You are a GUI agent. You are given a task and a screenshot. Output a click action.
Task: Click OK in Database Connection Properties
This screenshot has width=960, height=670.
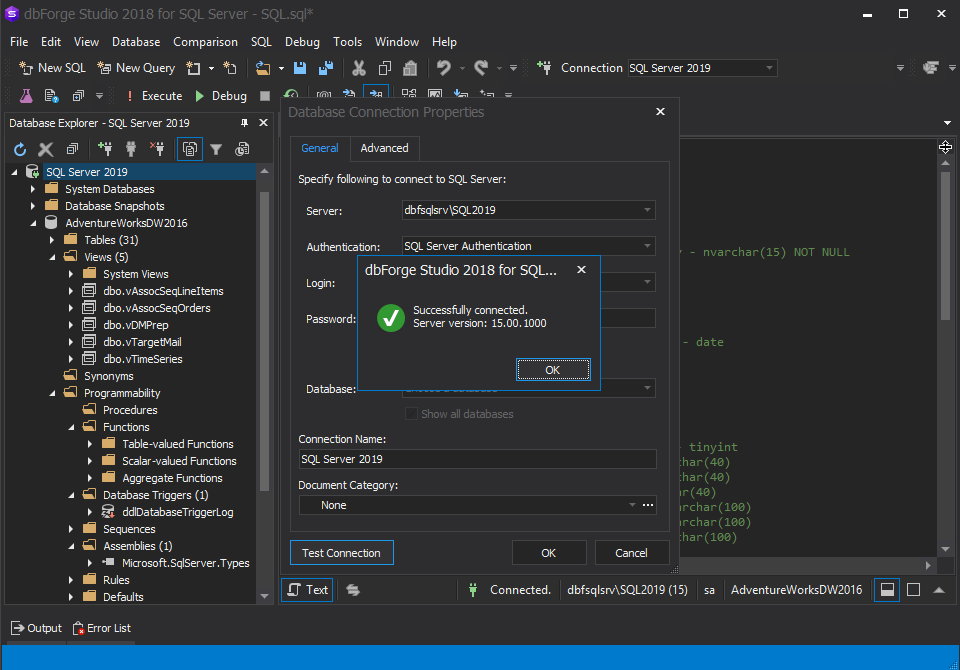point(549,553)
